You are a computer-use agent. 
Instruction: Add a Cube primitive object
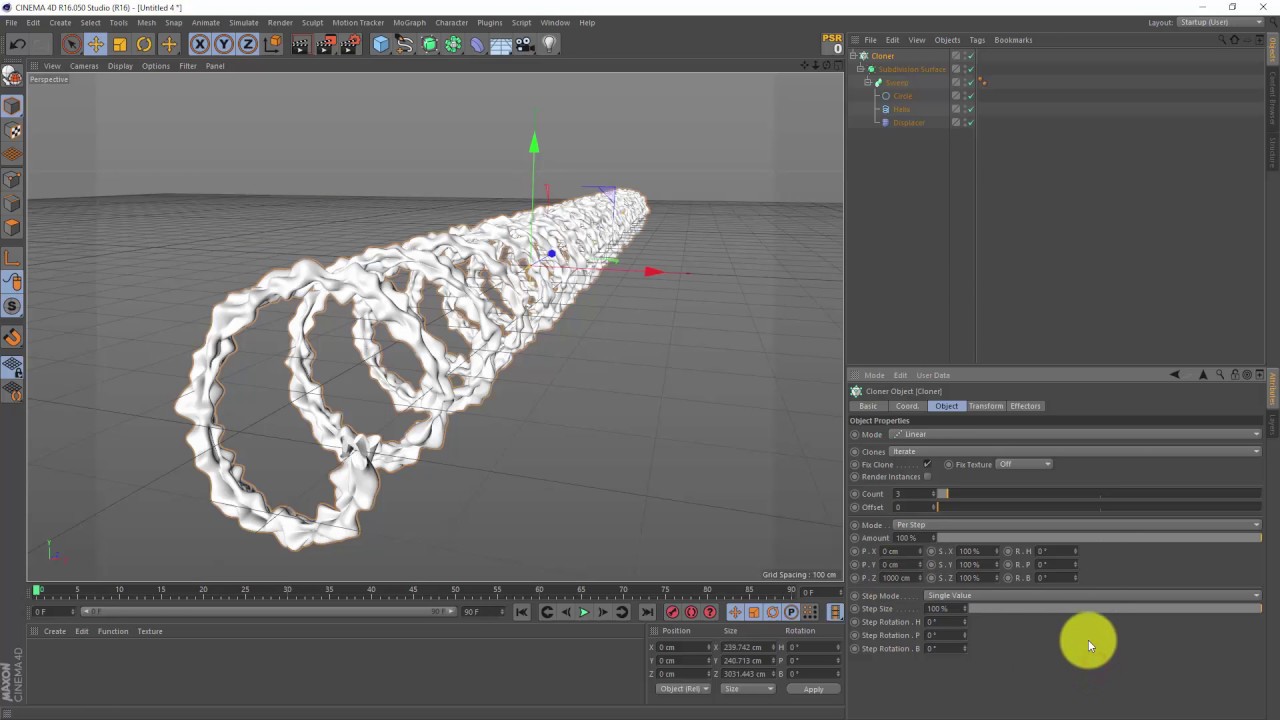(381, 44)
